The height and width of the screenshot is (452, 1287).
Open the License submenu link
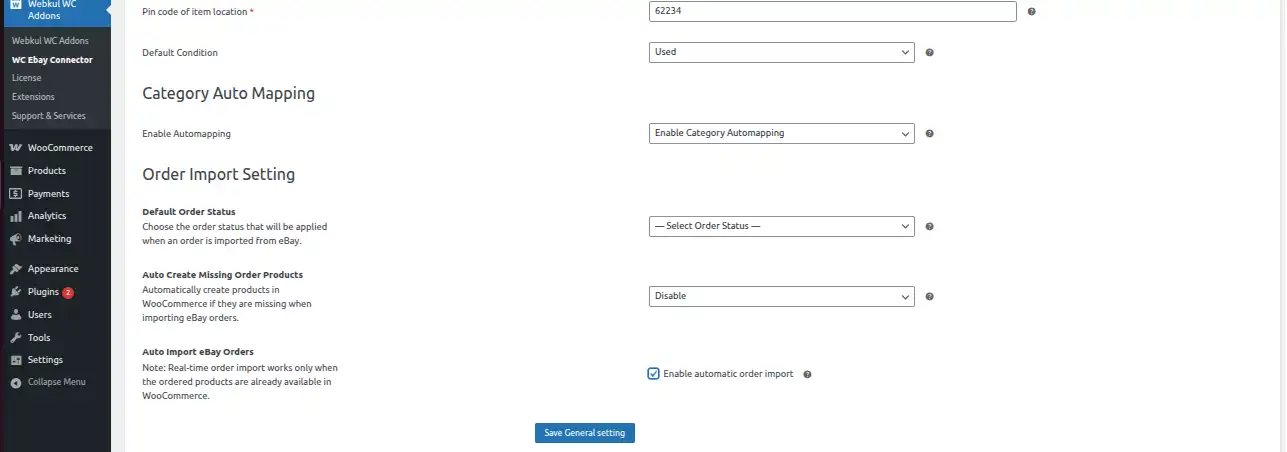point(26,78)
